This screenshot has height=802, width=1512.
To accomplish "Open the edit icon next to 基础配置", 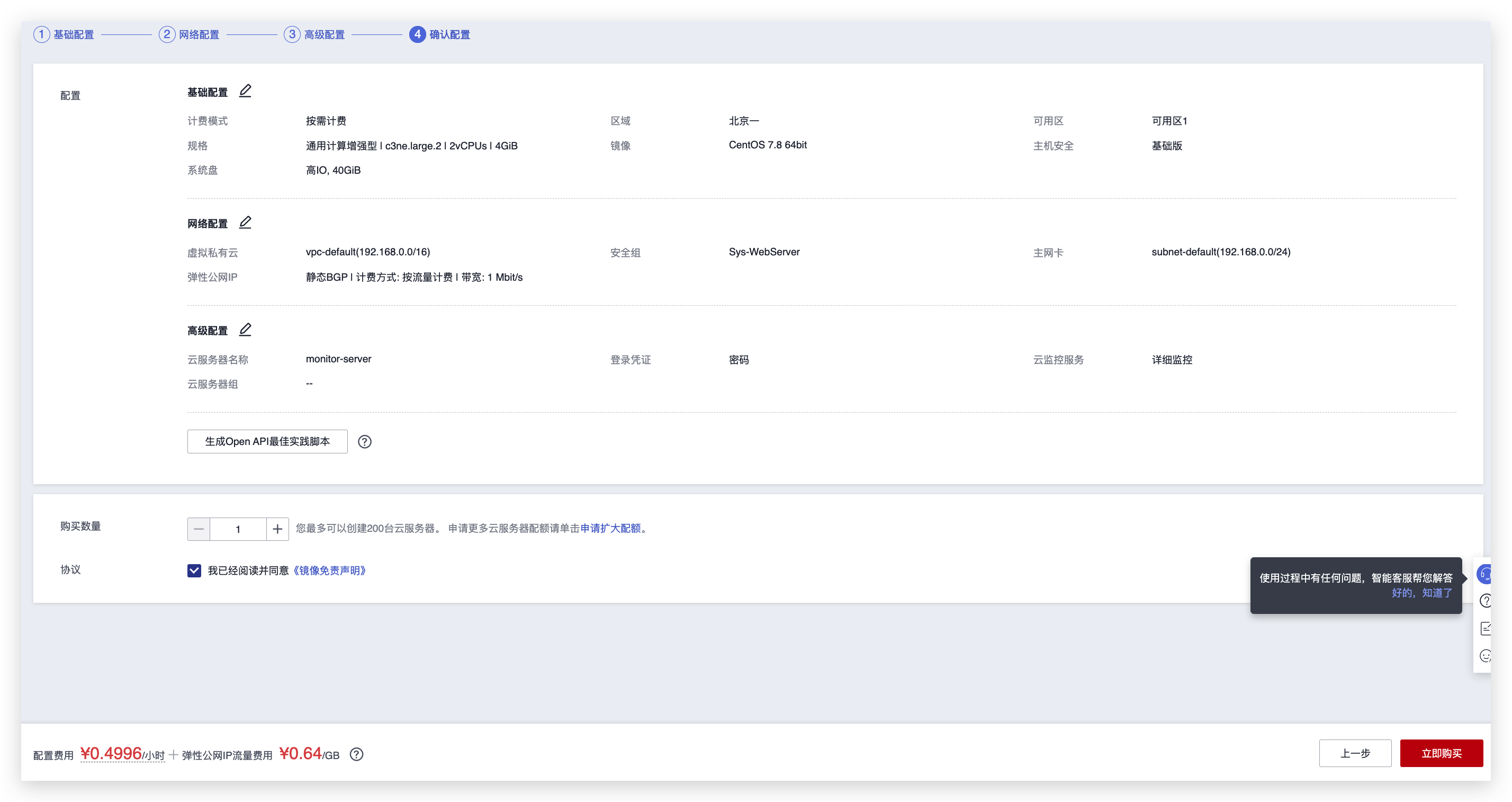I will [245, 91].
